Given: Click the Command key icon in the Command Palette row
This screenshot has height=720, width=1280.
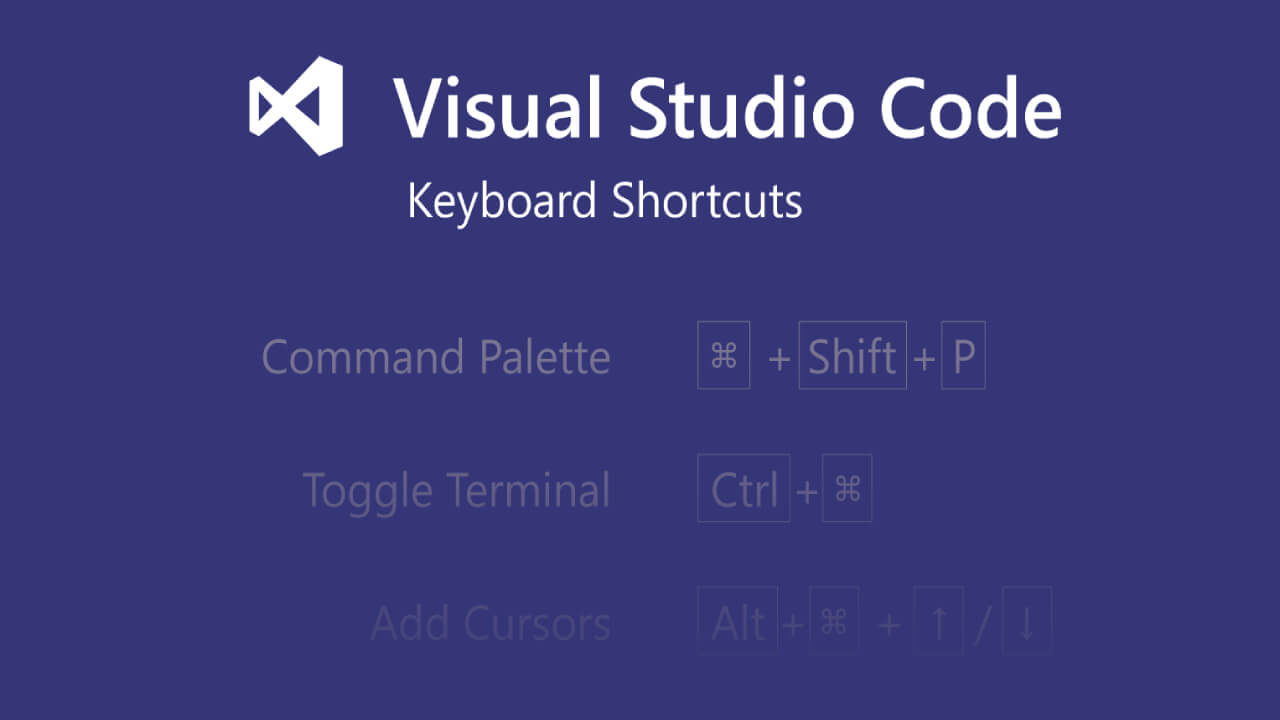Looking at the screenshot, I should click(x=724, y=355).
